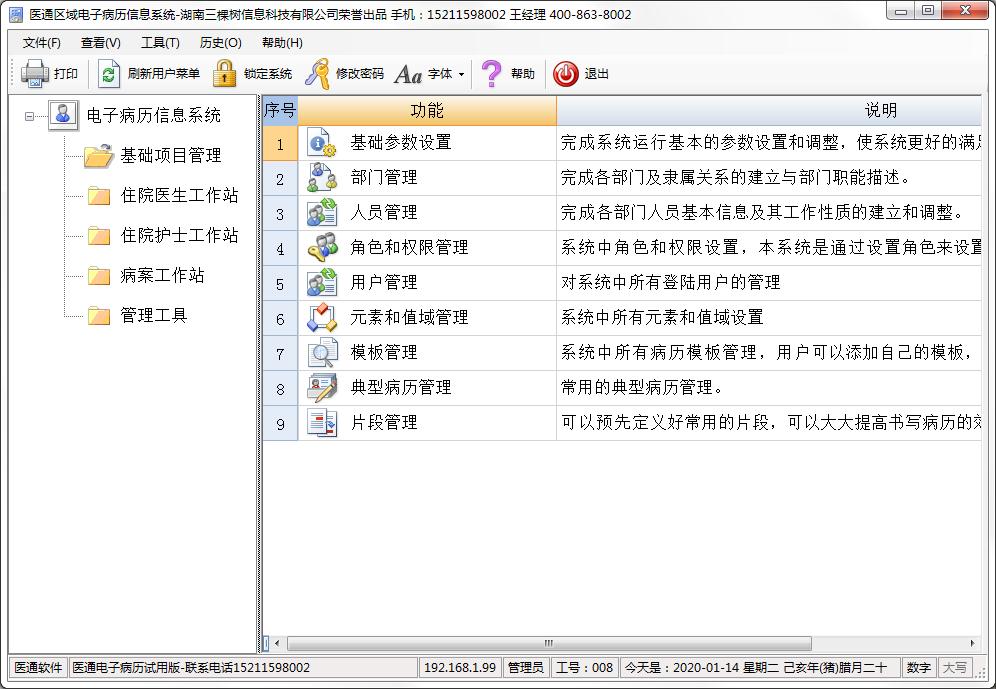Image resolution: width=996 pixels, height=689 pixels.
Task: Click status bar 管理员 entry
Action: (x=526, y=667)
